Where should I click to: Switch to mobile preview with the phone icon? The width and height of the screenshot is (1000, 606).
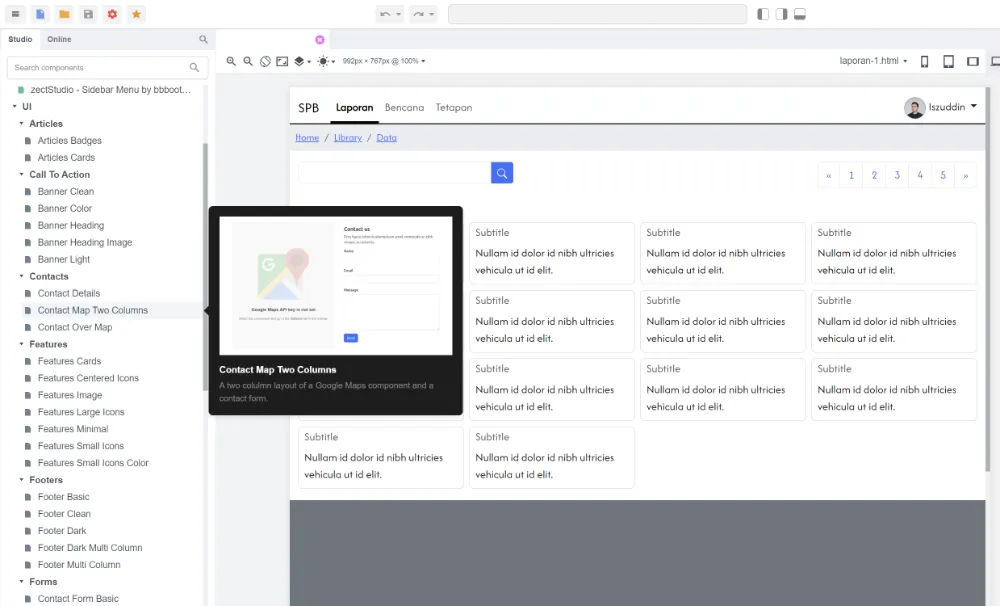pos(924,60)
